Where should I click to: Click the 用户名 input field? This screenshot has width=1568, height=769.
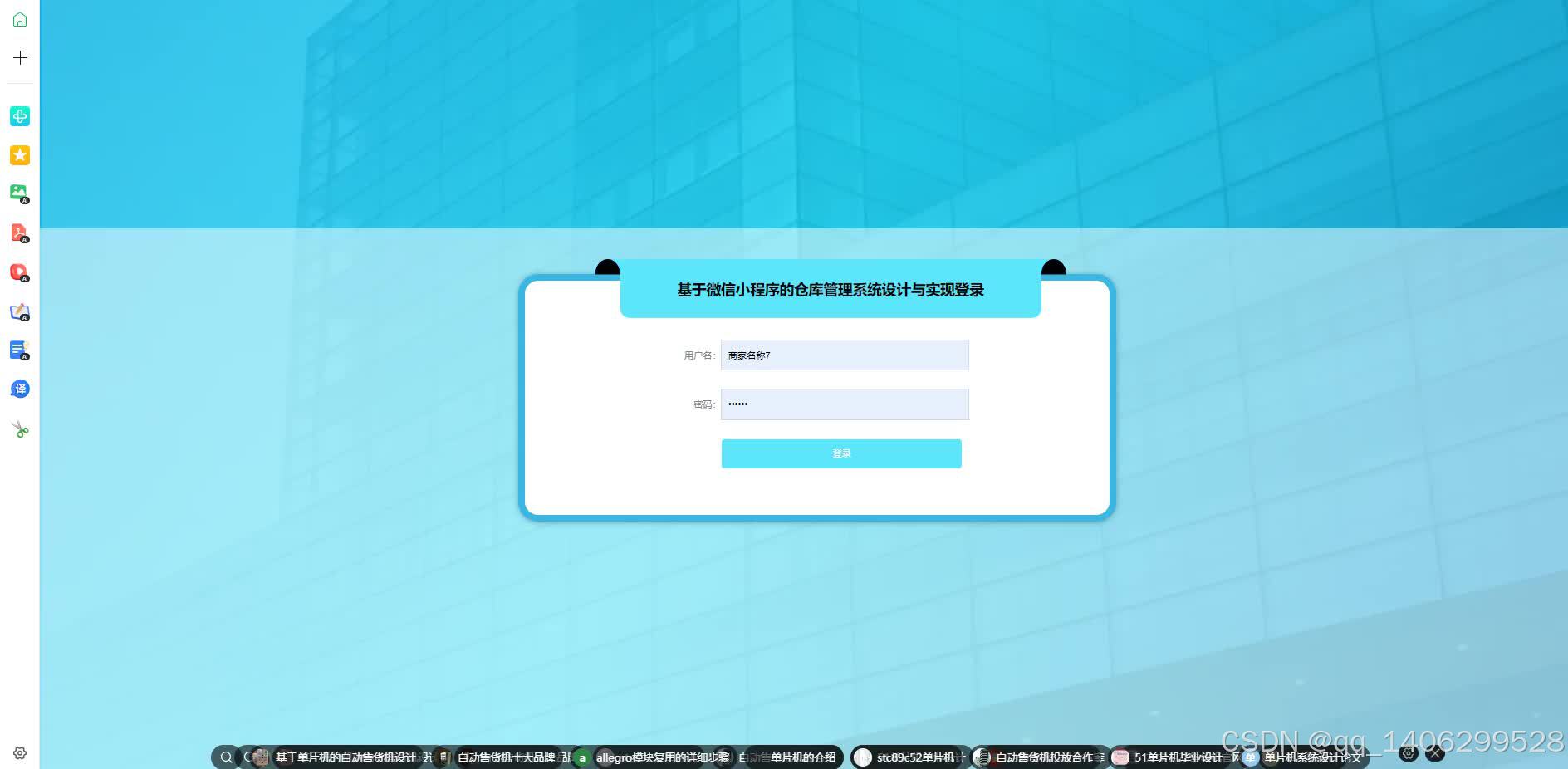pos(845,355)
